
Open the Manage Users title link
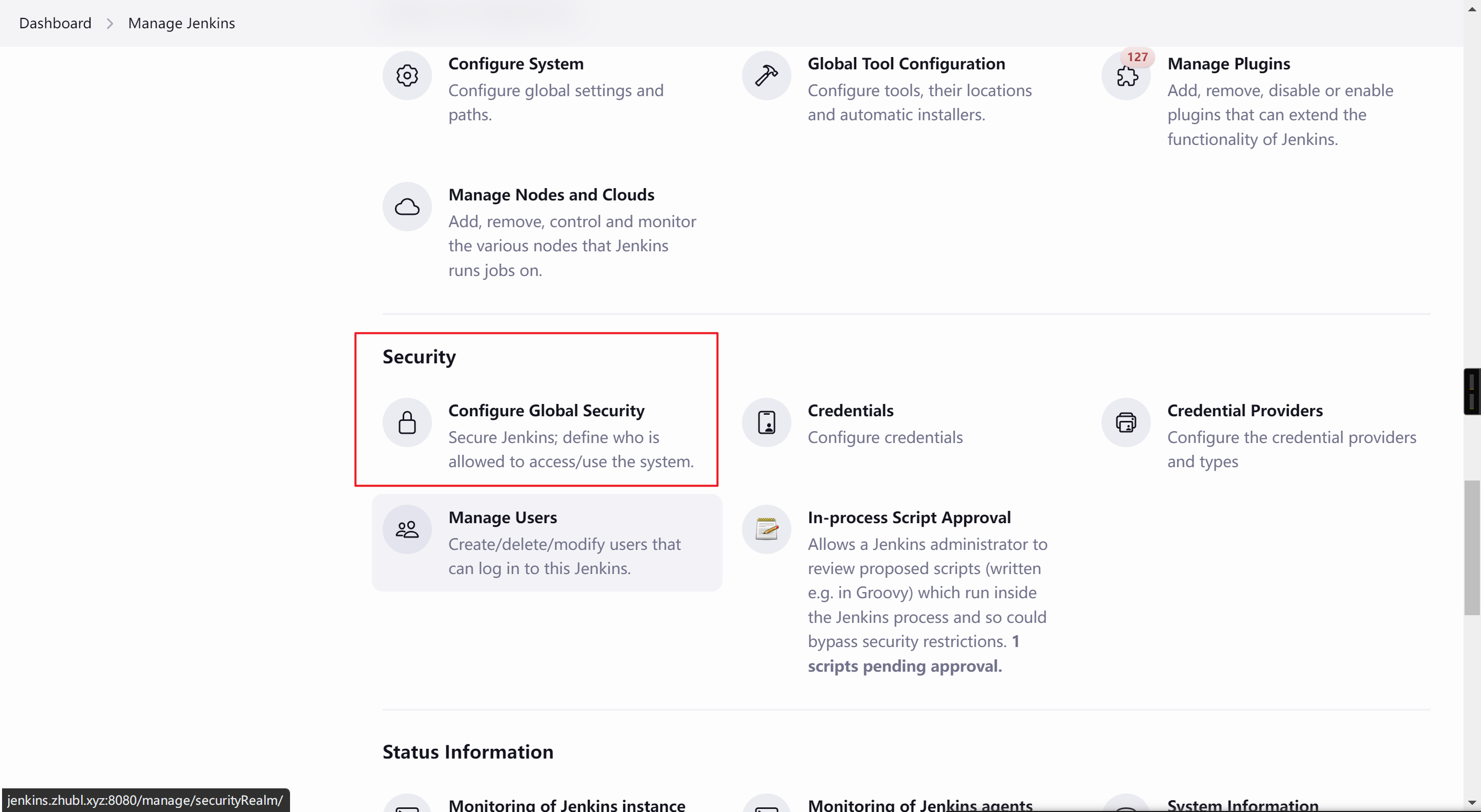(502, 517)
